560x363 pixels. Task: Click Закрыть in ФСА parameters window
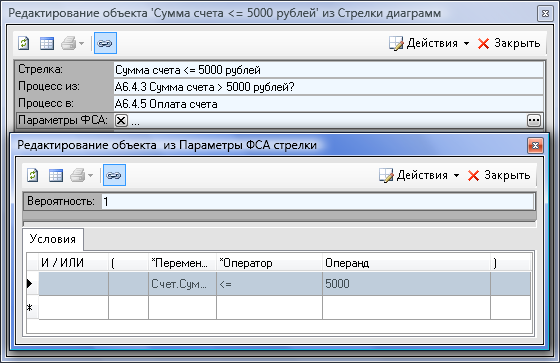(499, 175)
